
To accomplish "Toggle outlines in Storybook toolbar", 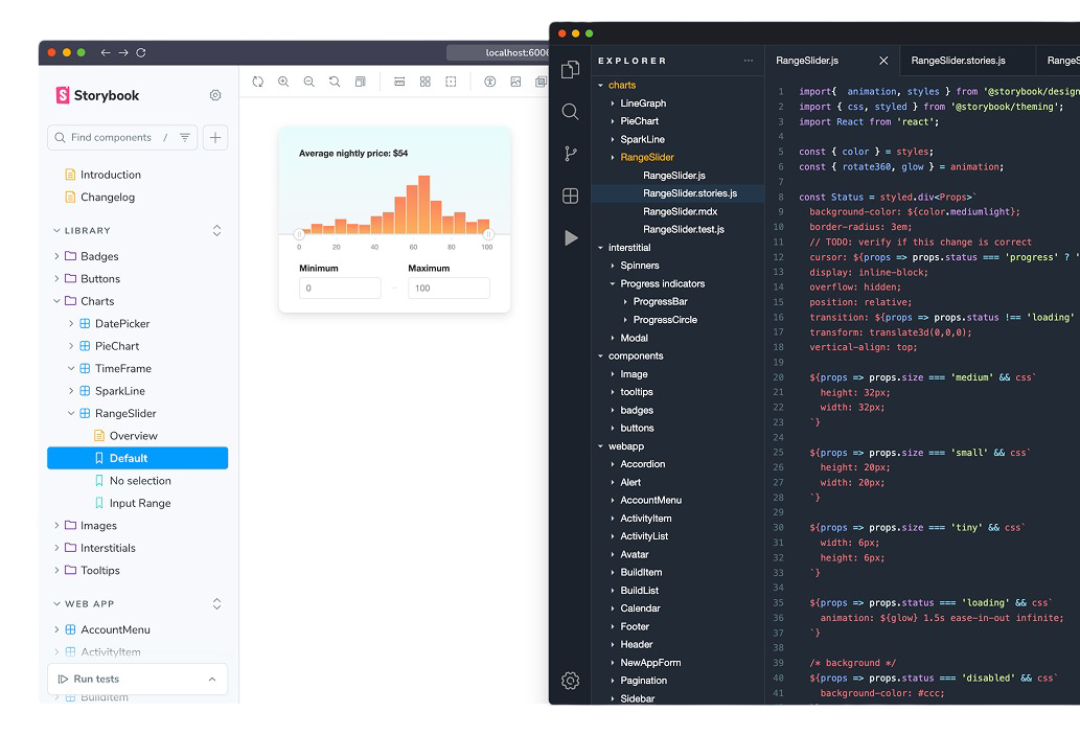I will [450, 81].
